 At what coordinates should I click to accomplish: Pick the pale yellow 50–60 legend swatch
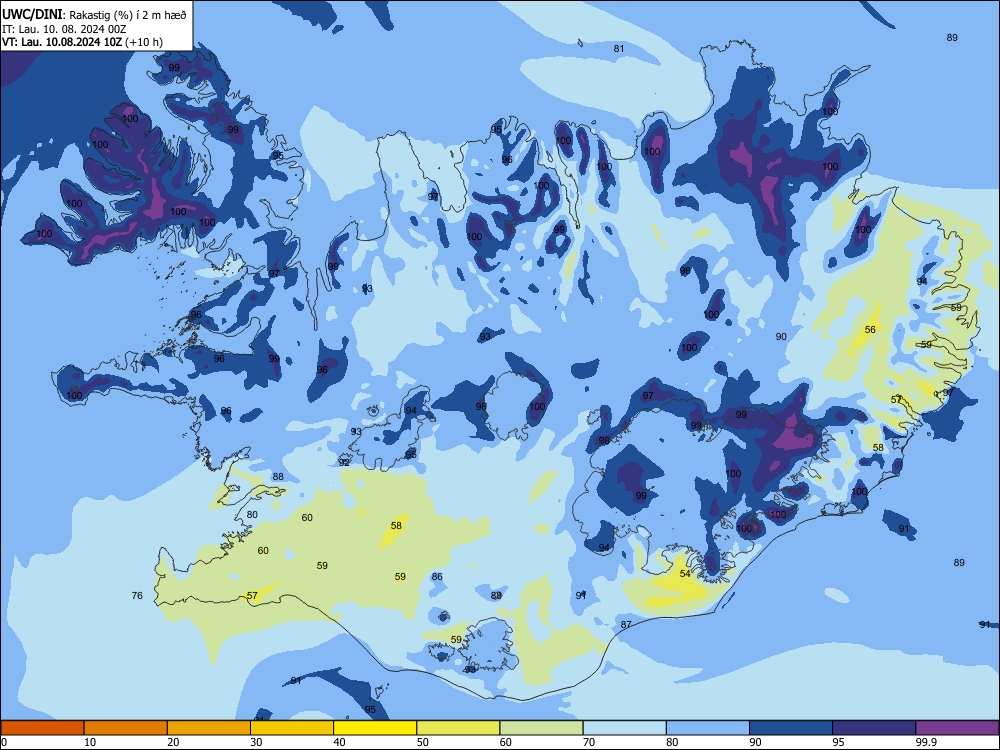pos(458,728)
